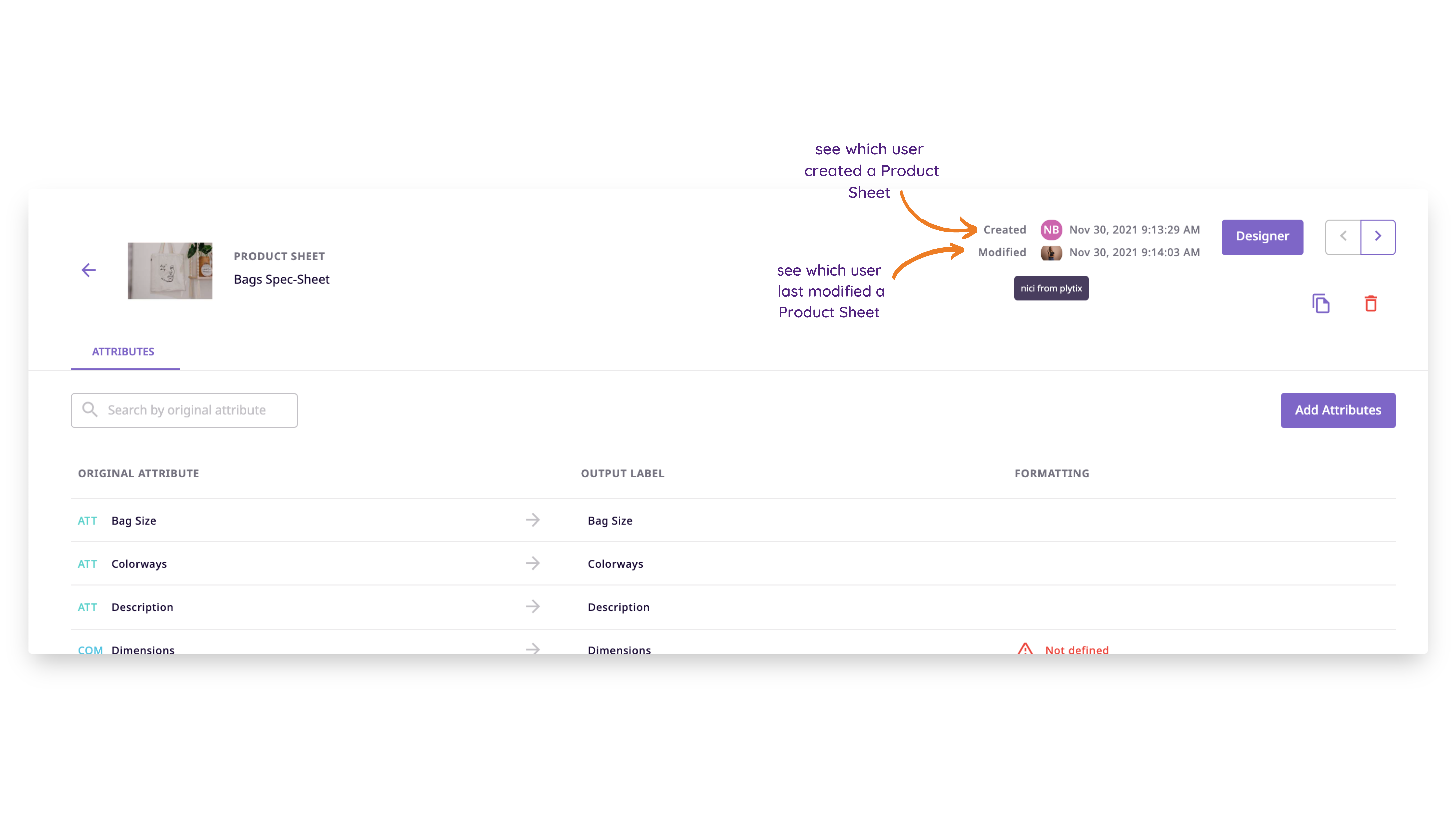1456x819 pixels.
Task: Open the Designer button
Action: 1262,237
